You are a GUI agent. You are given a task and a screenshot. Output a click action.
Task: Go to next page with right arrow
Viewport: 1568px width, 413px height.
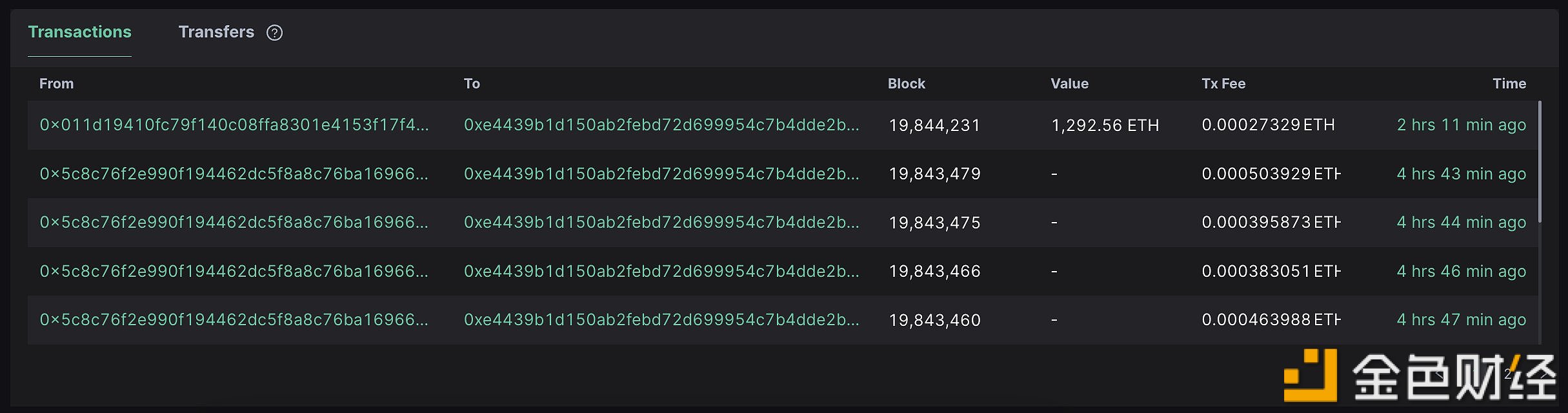click(x=1544, y=374)
